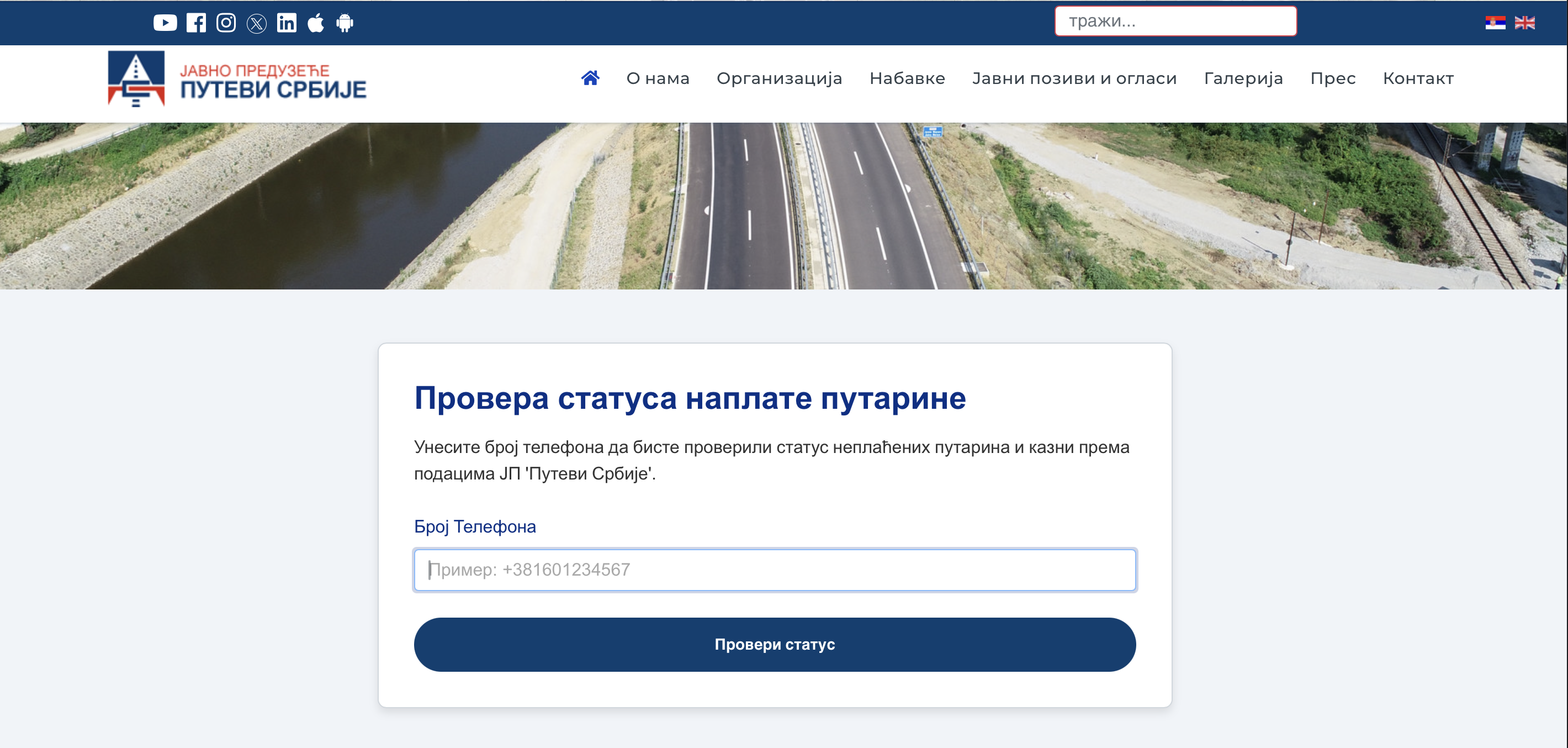Open Јавни позиви и огласи menu
This screenshot has height=748, width=1568.
[1074, 78]
